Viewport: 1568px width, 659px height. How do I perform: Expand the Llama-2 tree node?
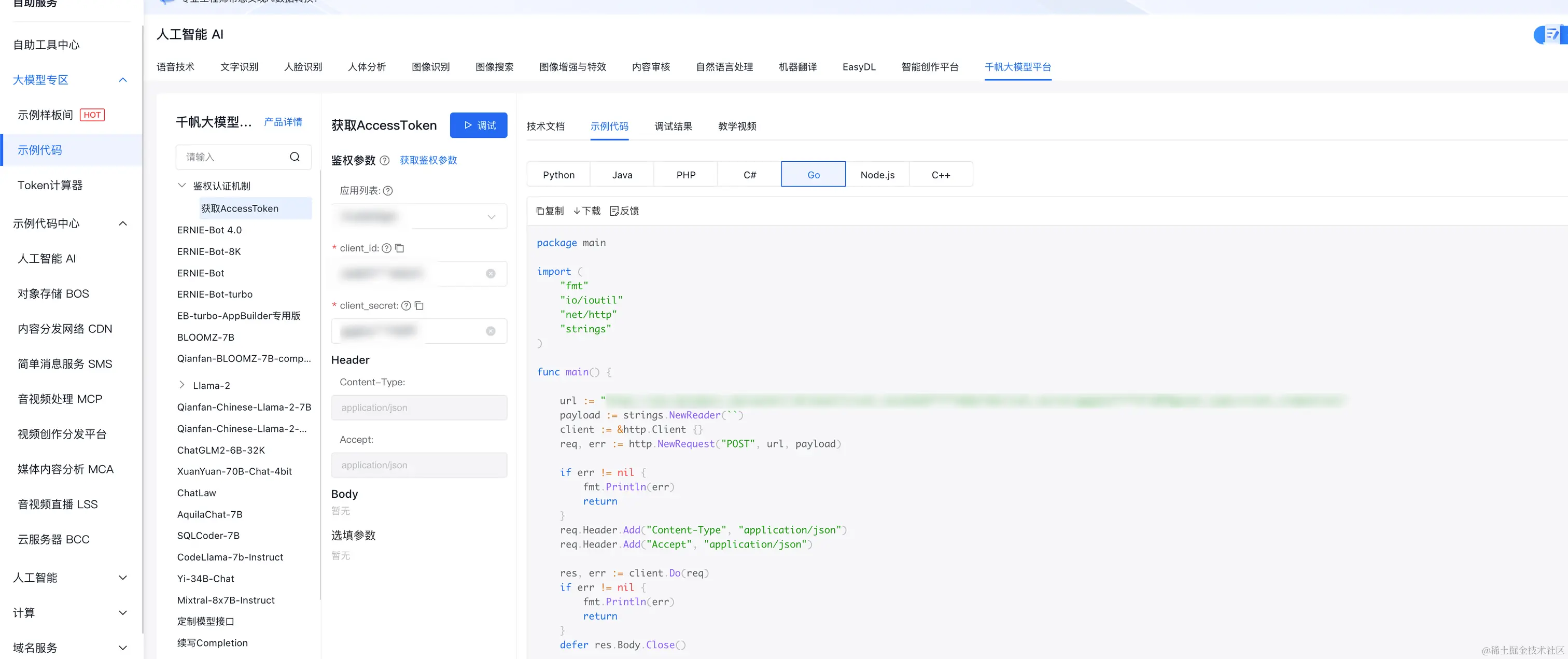182,385
